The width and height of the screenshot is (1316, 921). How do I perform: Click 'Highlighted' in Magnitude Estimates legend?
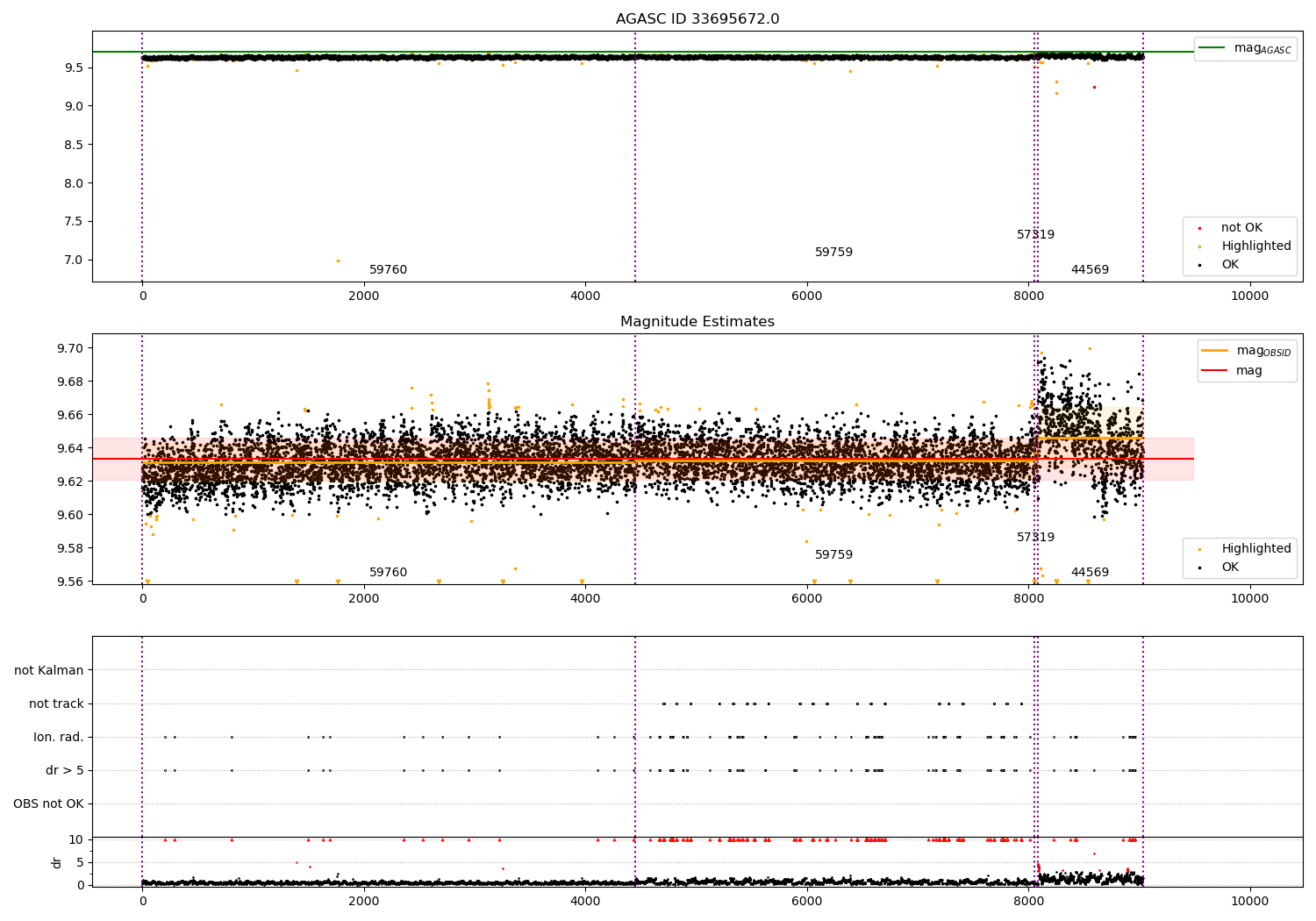coord(1256,549)
